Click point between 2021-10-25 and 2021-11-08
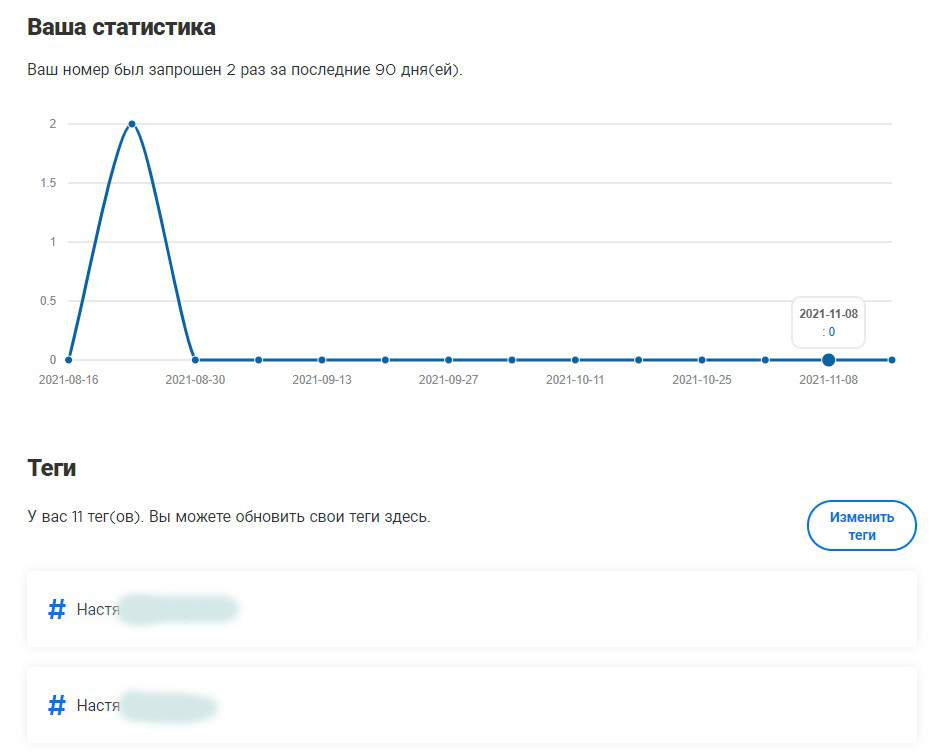 765,360
